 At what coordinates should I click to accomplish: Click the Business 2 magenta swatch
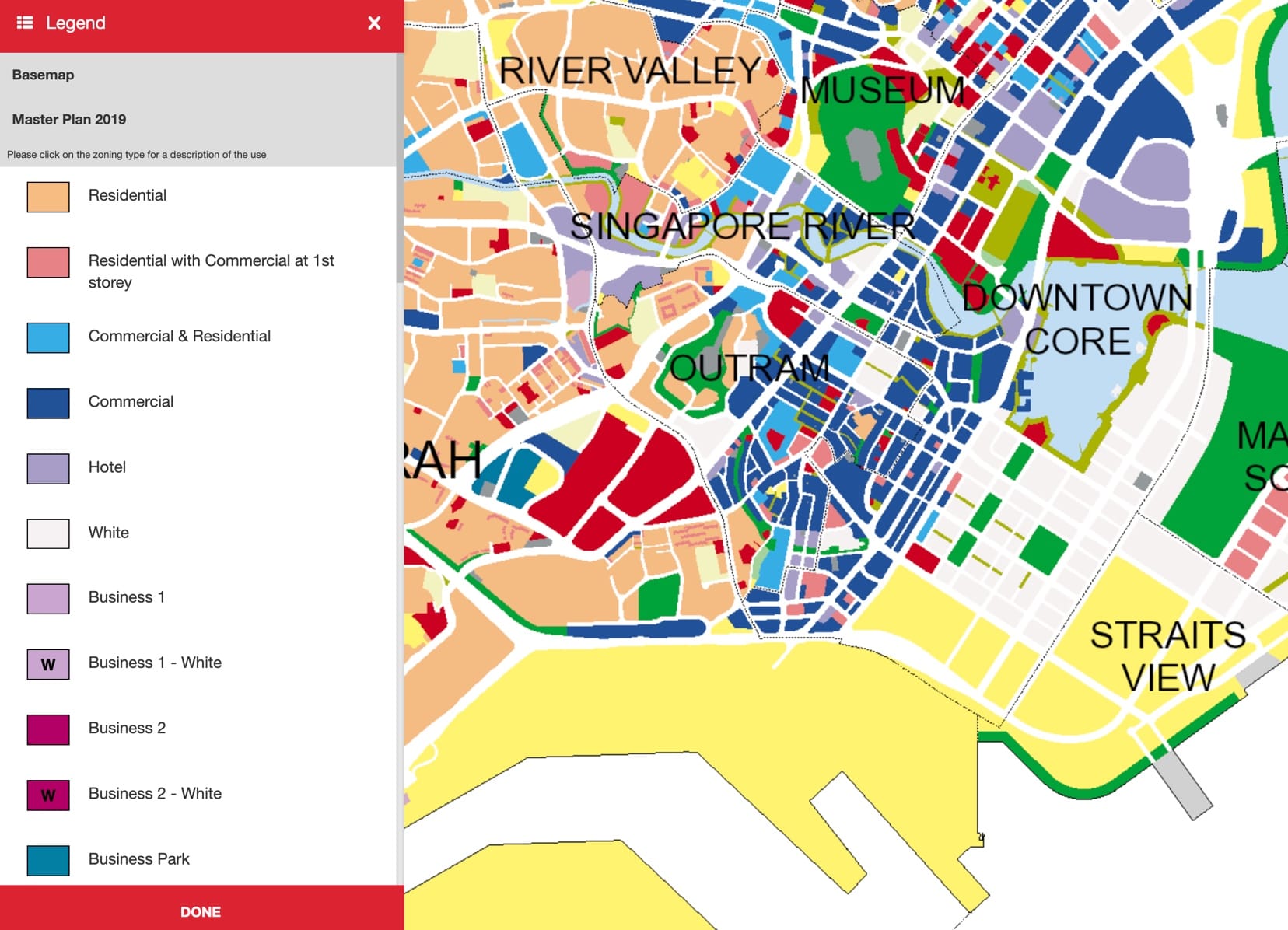[x=48, y=729]
